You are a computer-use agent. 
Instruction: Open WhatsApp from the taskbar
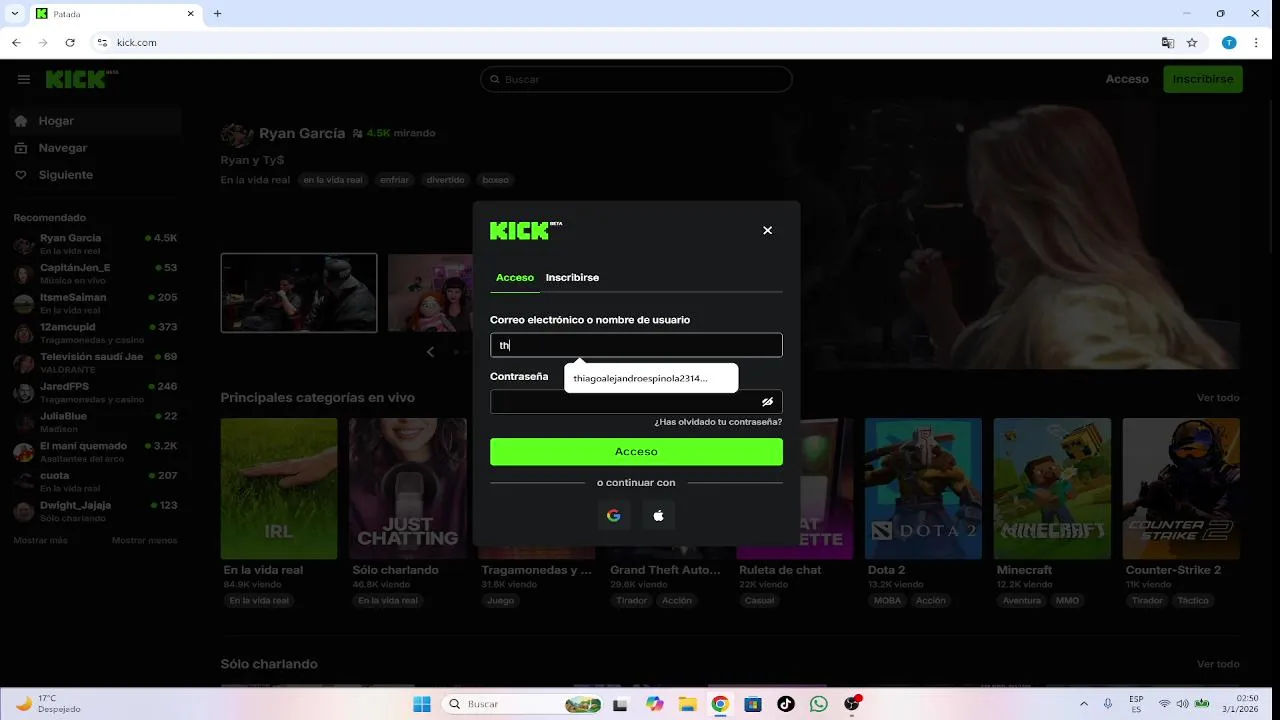tap(819, 704)
